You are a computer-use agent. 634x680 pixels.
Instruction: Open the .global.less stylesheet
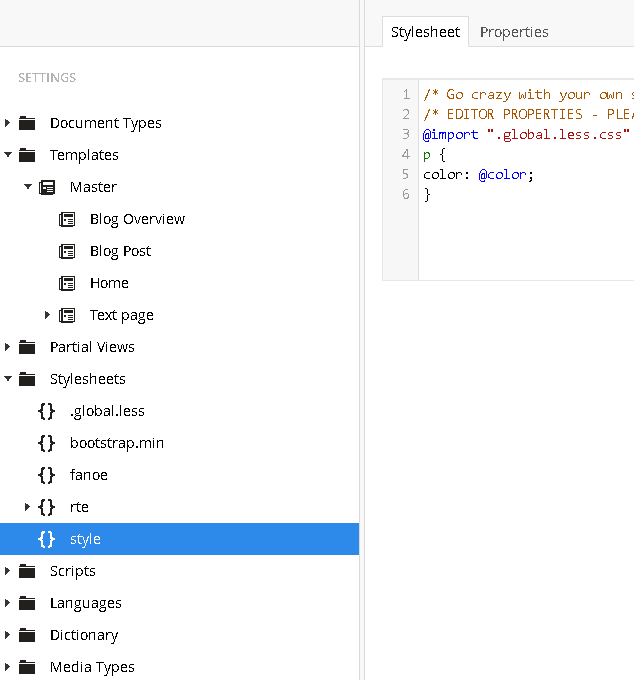click(107, 412)
